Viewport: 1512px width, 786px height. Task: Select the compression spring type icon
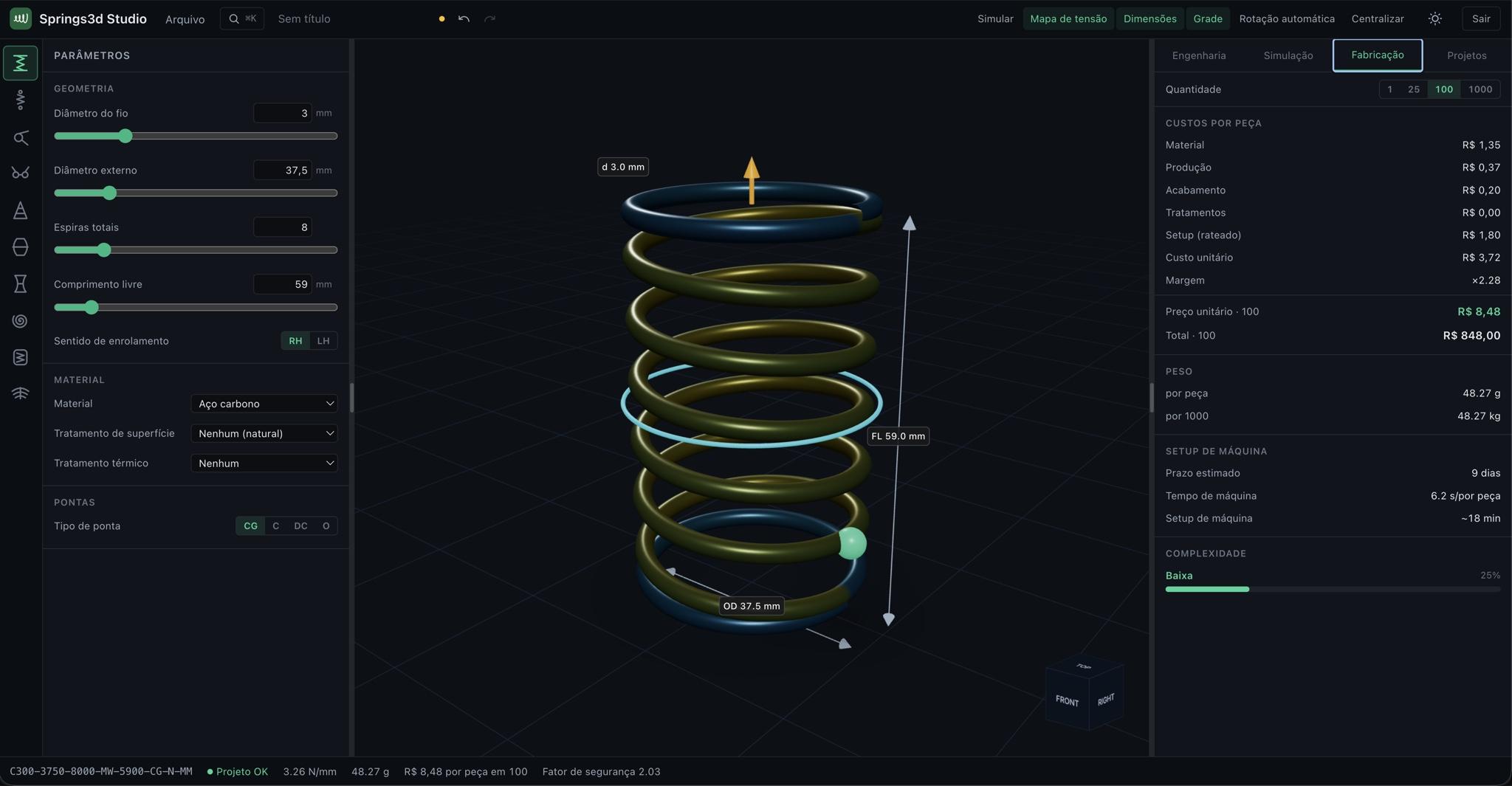click(x=21, y=63)
